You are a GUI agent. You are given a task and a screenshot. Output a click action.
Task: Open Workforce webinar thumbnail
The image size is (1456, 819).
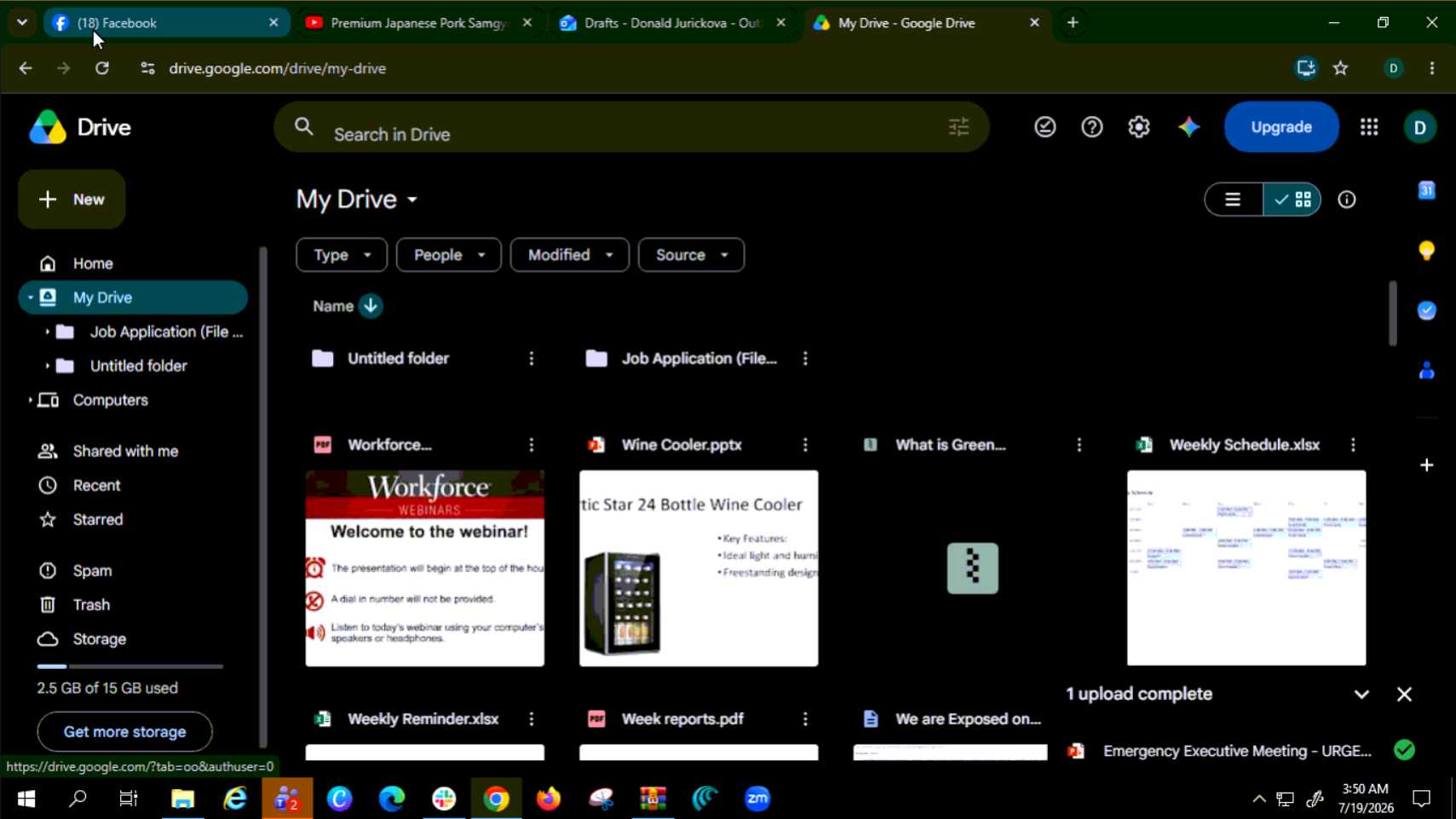tap(425, 568)
